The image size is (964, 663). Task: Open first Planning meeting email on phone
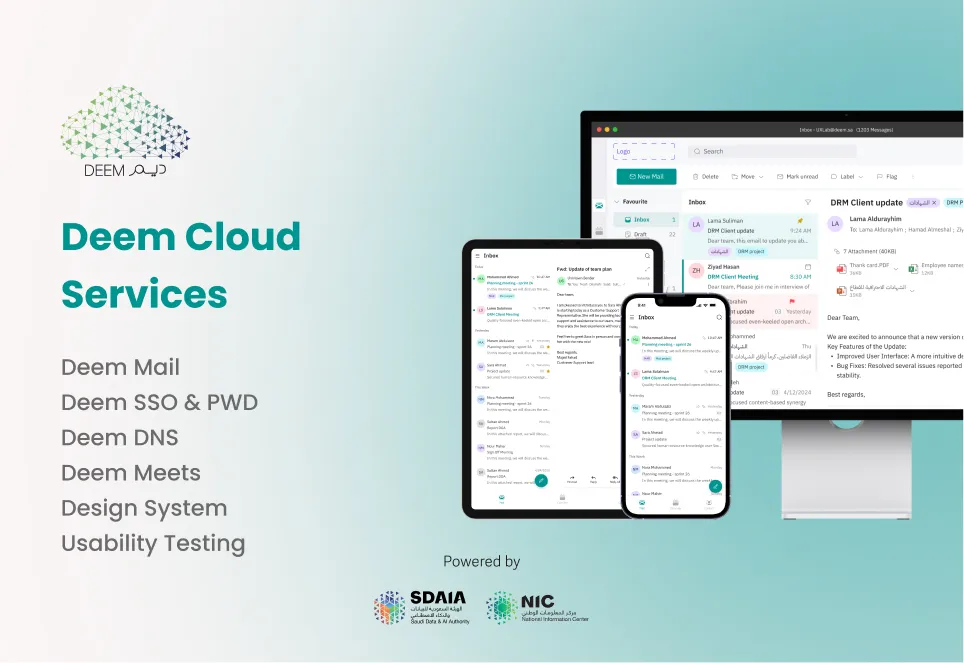[675, 347]
